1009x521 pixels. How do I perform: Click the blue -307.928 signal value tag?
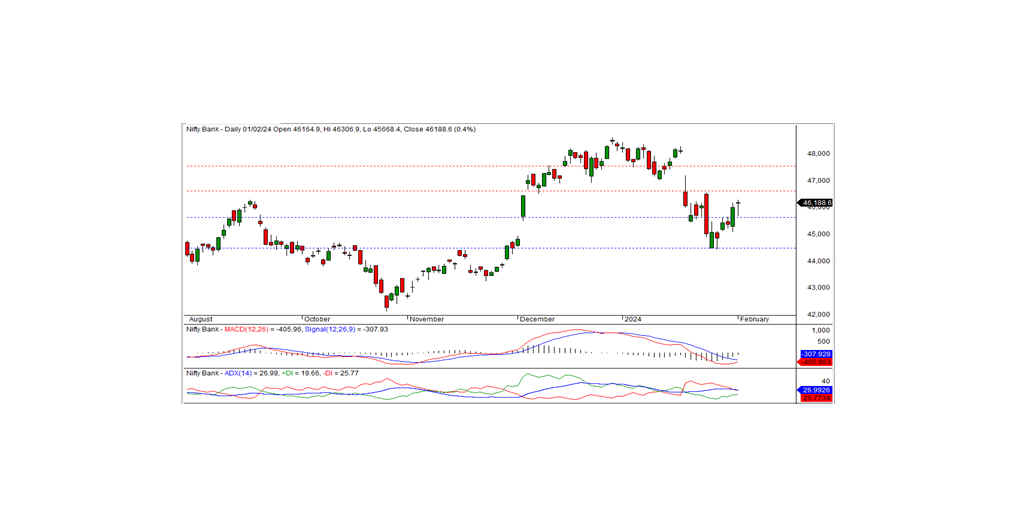point(816,354)
